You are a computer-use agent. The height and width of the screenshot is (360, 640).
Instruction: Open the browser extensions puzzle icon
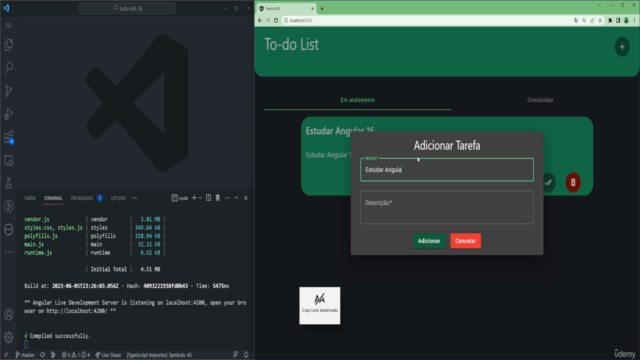pyautogui.click(x=610, y=20)
